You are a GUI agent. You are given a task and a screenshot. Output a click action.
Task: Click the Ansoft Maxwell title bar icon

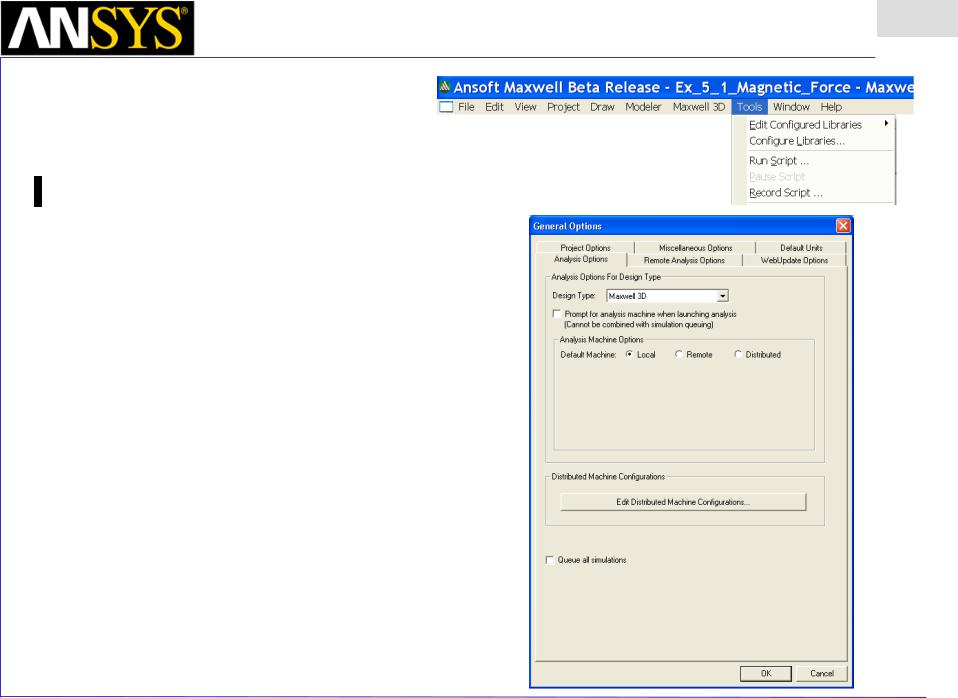445,87
